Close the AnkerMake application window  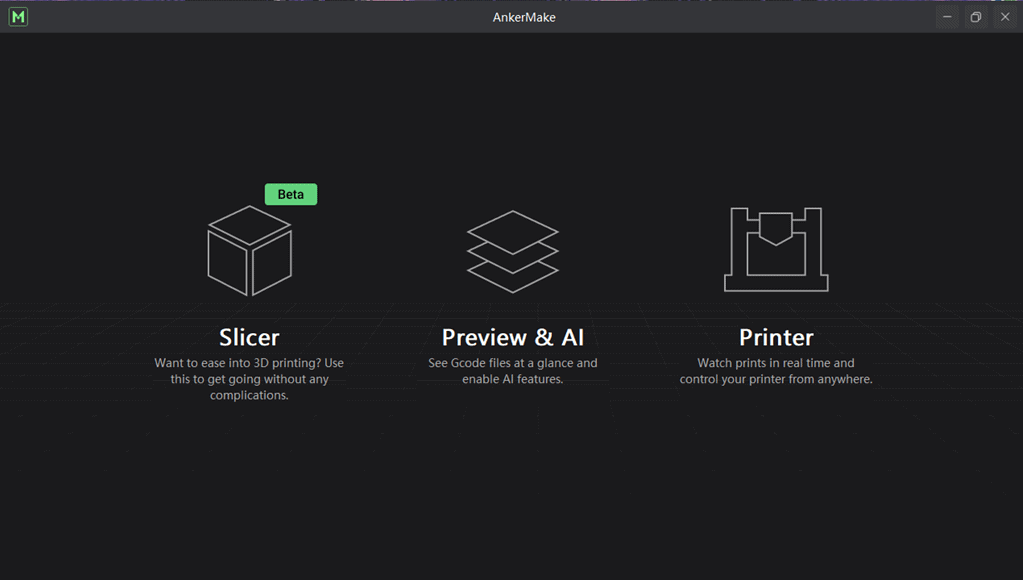(1005, 17)
